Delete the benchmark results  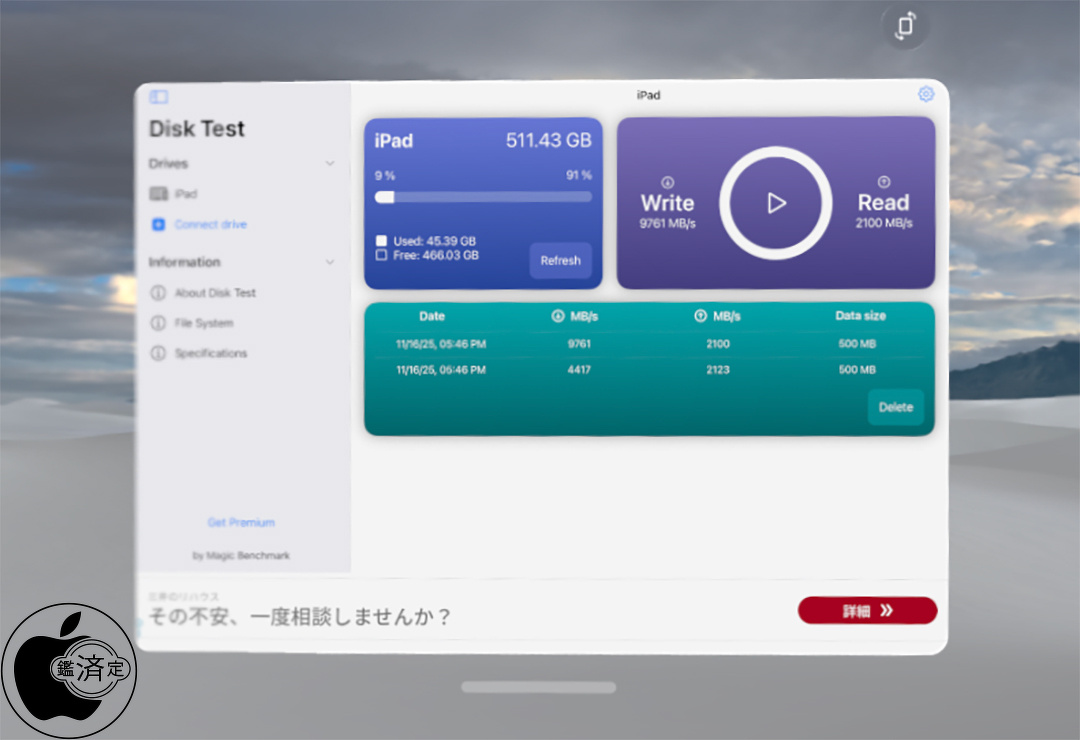(895, 407)
